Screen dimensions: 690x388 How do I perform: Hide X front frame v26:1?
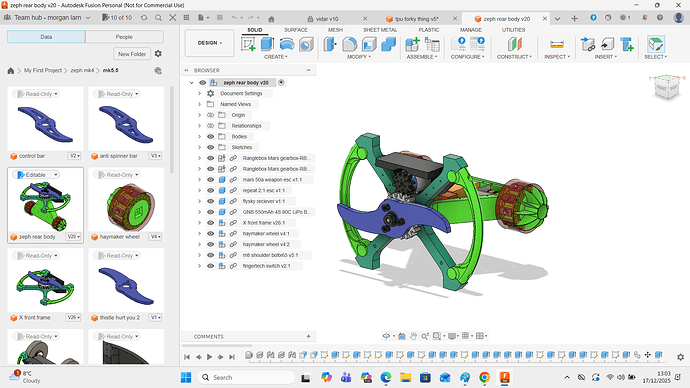pos(210,223)
